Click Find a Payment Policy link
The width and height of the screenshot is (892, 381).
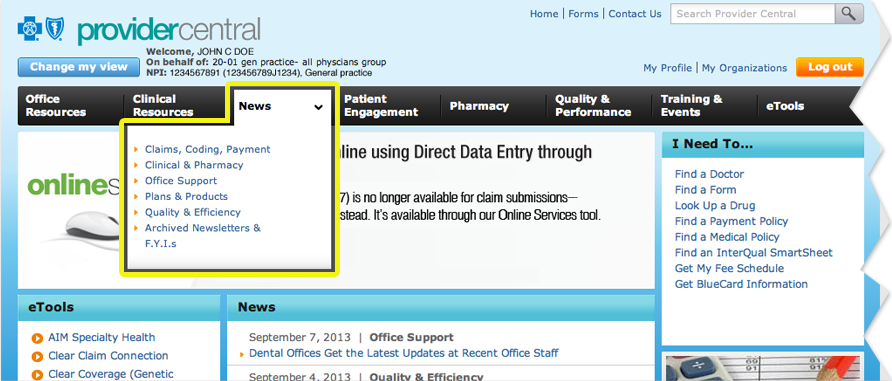[x=732, y=221]
